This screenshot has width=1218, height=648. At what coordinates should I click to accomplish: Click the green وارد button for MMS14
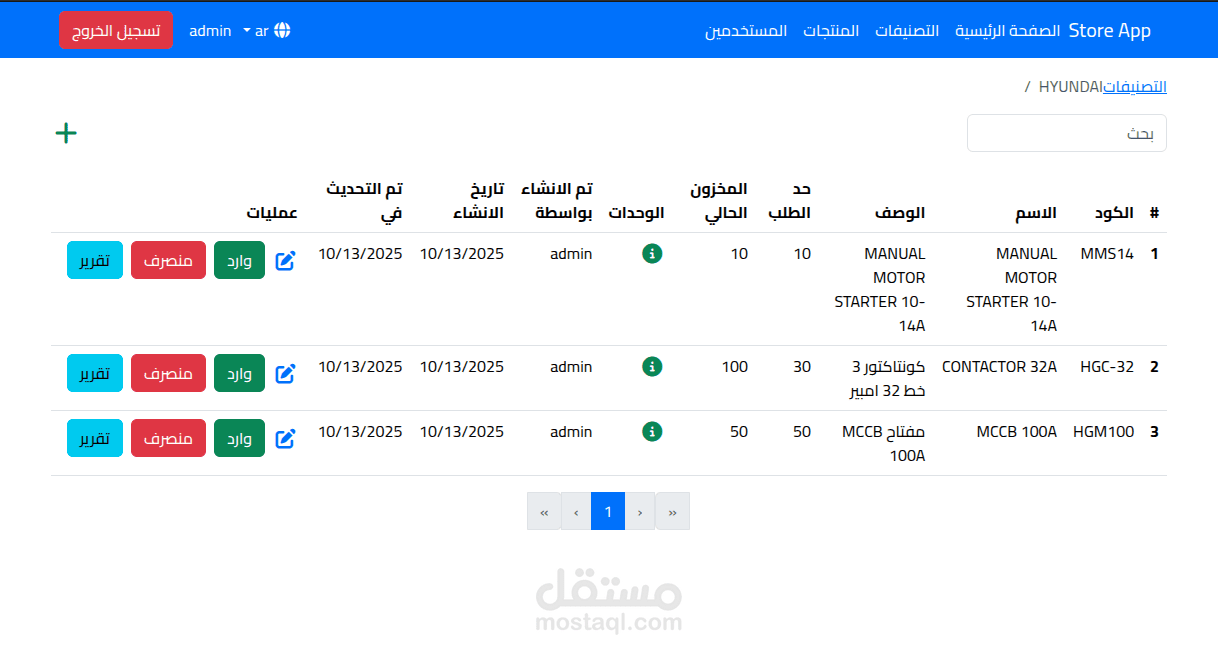coord(239,259)
